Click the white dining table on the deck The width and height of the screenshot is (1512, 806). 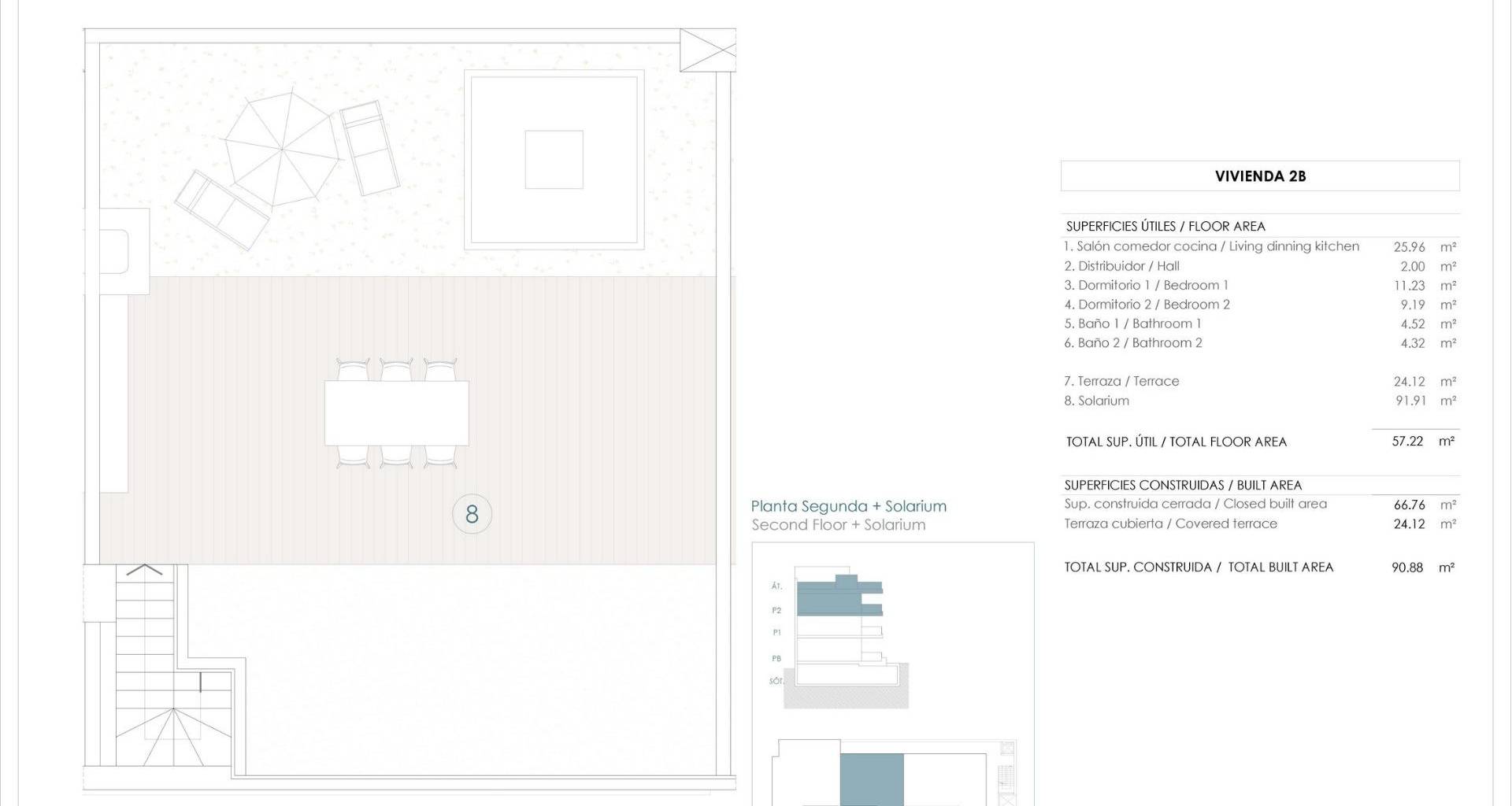click(x=396, y=413)
